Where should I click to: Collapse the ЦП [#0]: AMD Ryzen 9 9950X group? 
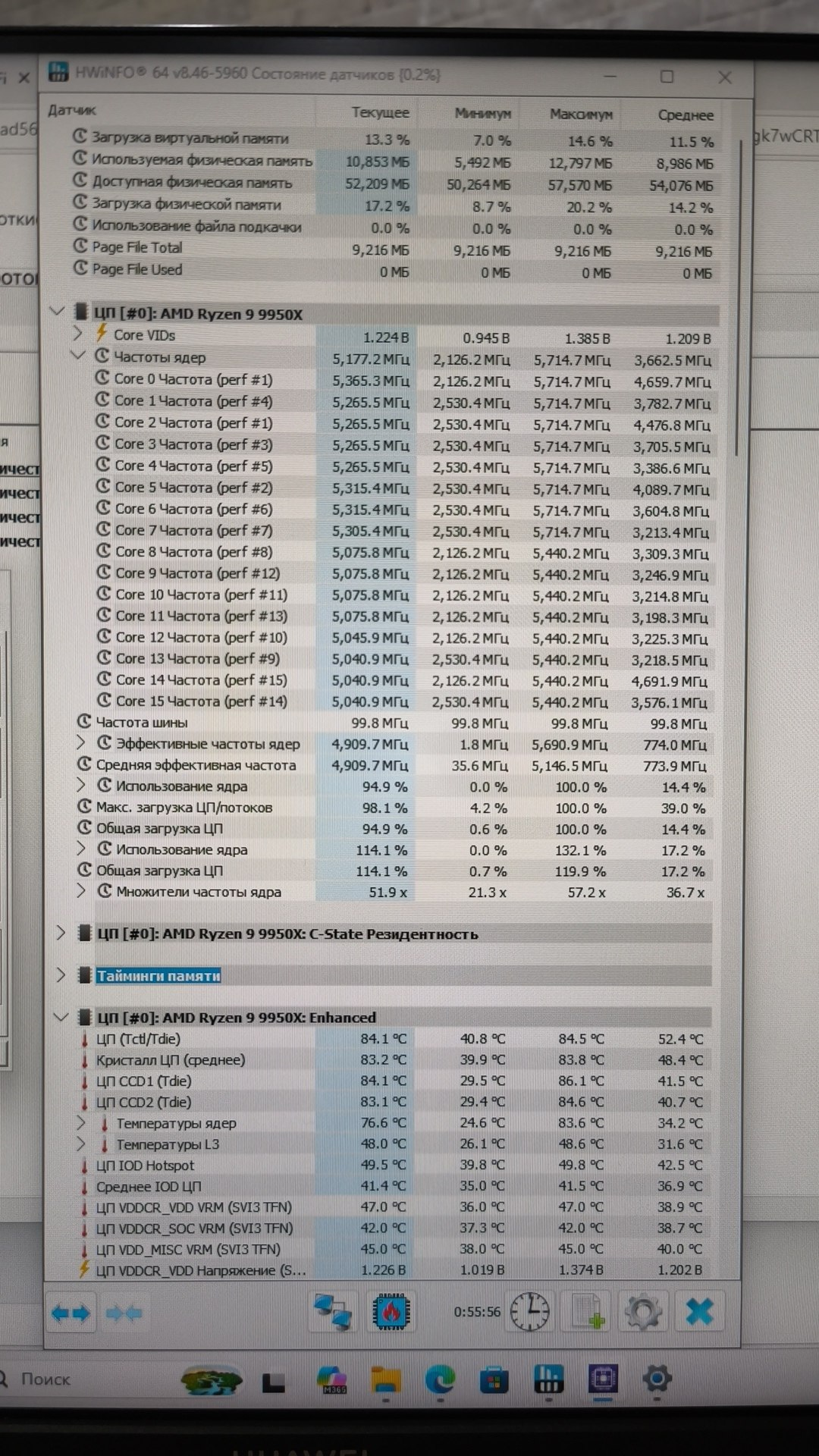click(x=57, y=311)
